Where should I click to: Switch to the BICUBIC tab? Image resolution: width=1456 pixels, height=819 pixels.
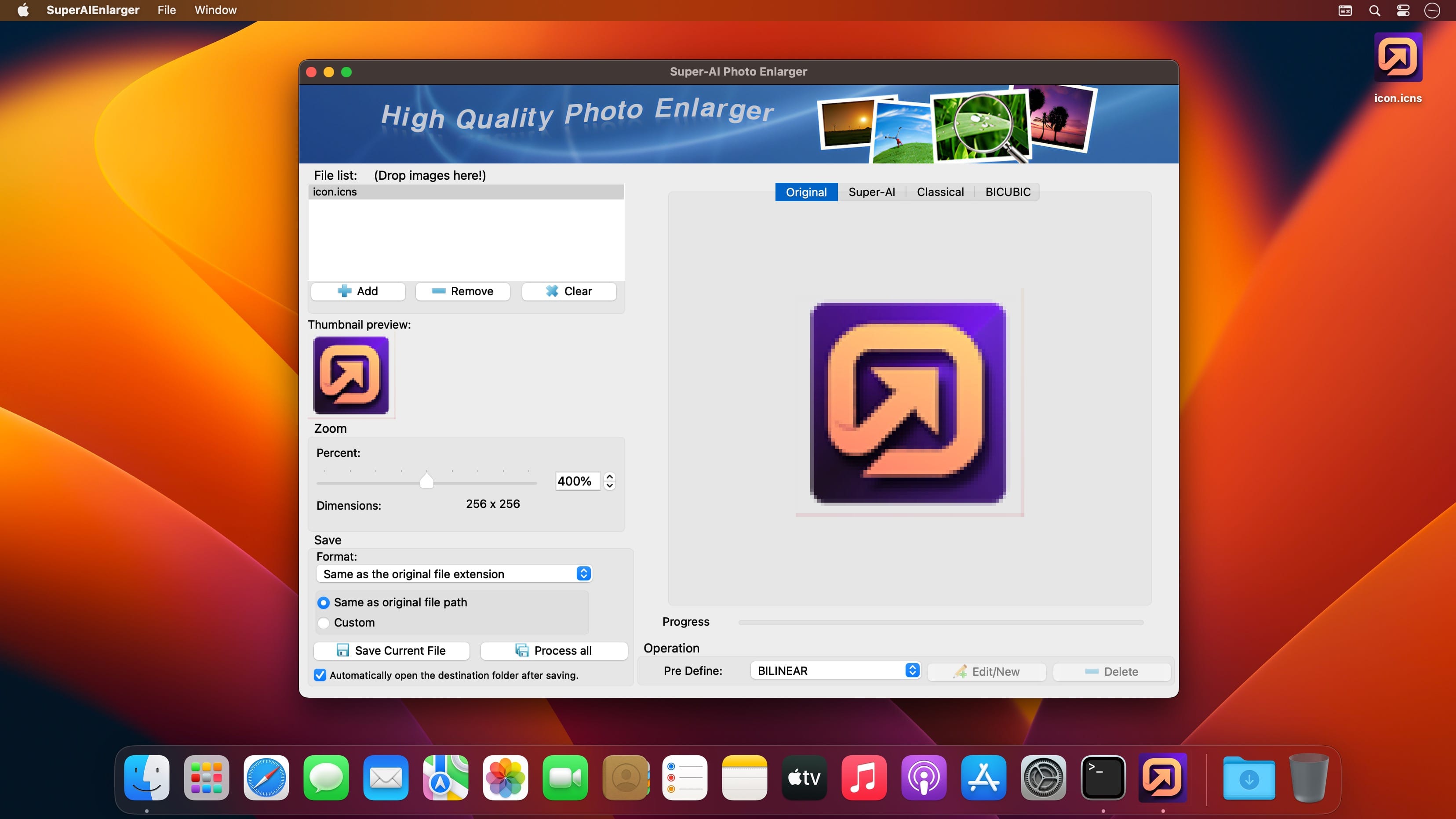[x=1008, y=192]
